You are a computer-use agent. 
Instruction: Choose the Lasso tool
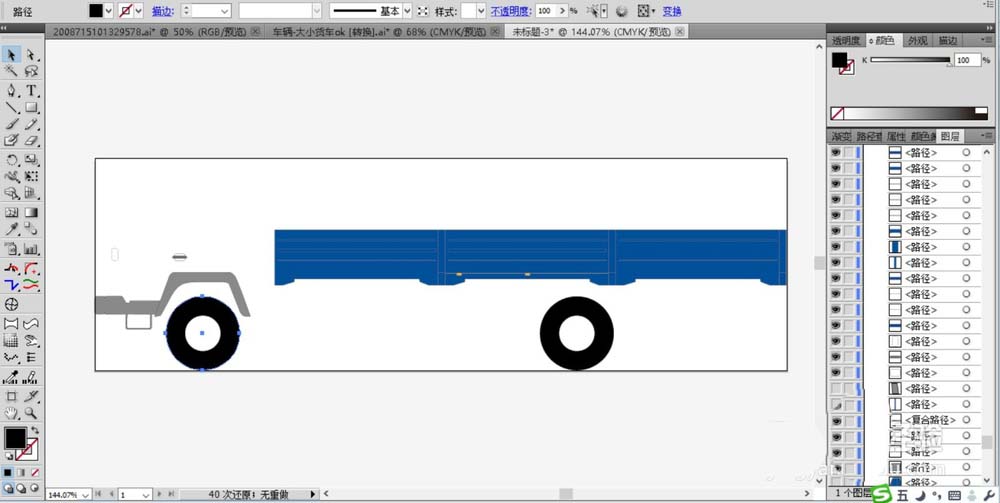coord(31,71)
